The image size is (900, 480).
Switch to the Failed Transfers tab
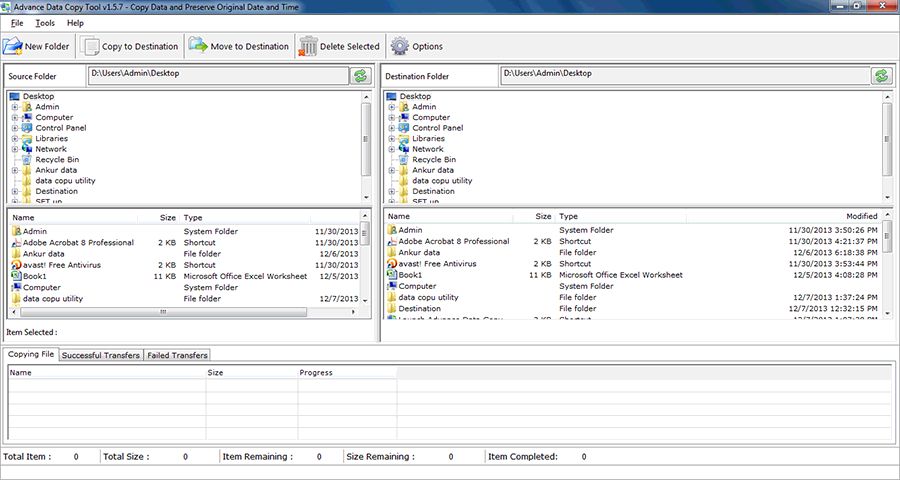tap(177, 355)
